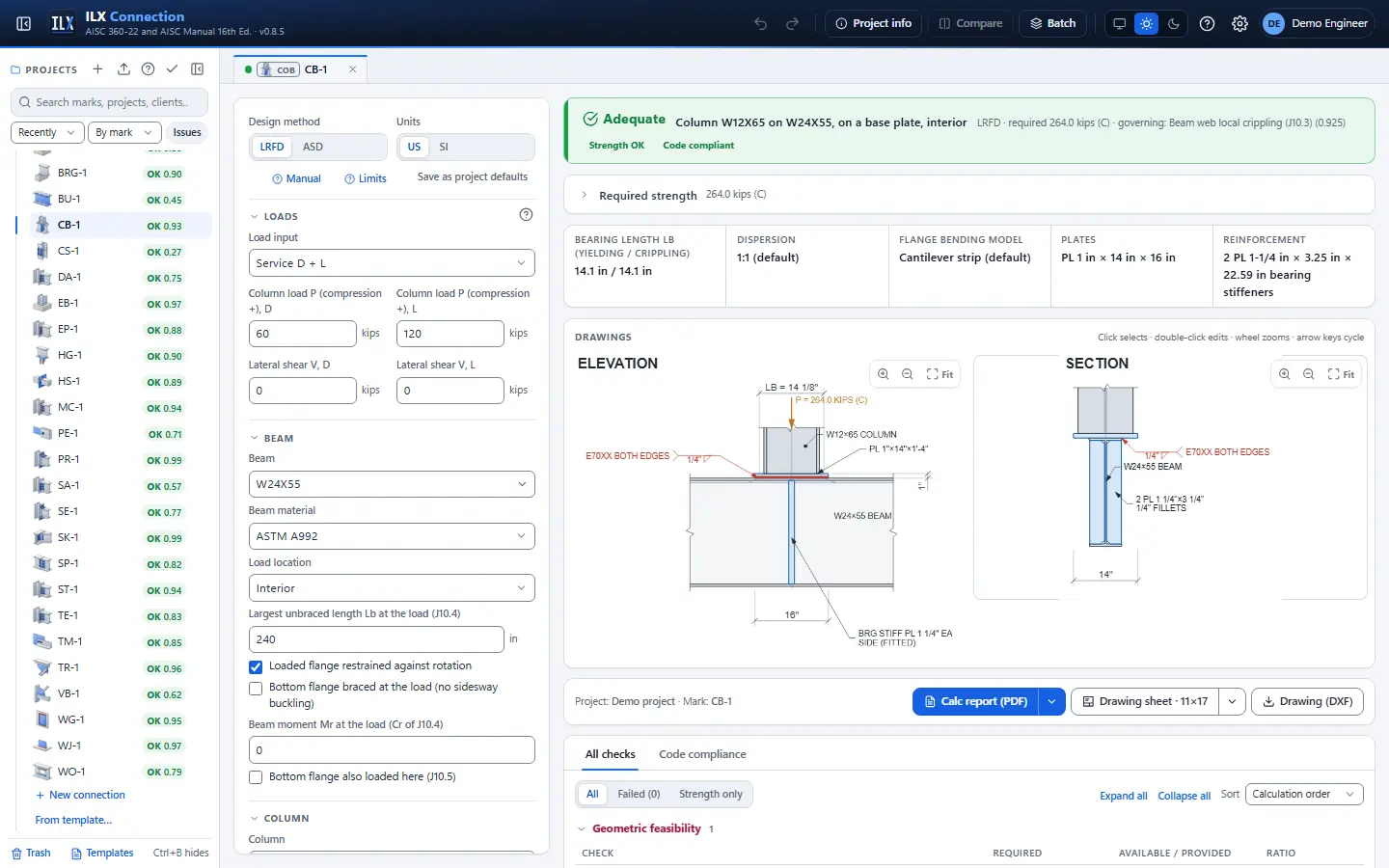The image size is (1389, 868).
Task: Open the Load location dropdown
Action: tap(392, 588)
